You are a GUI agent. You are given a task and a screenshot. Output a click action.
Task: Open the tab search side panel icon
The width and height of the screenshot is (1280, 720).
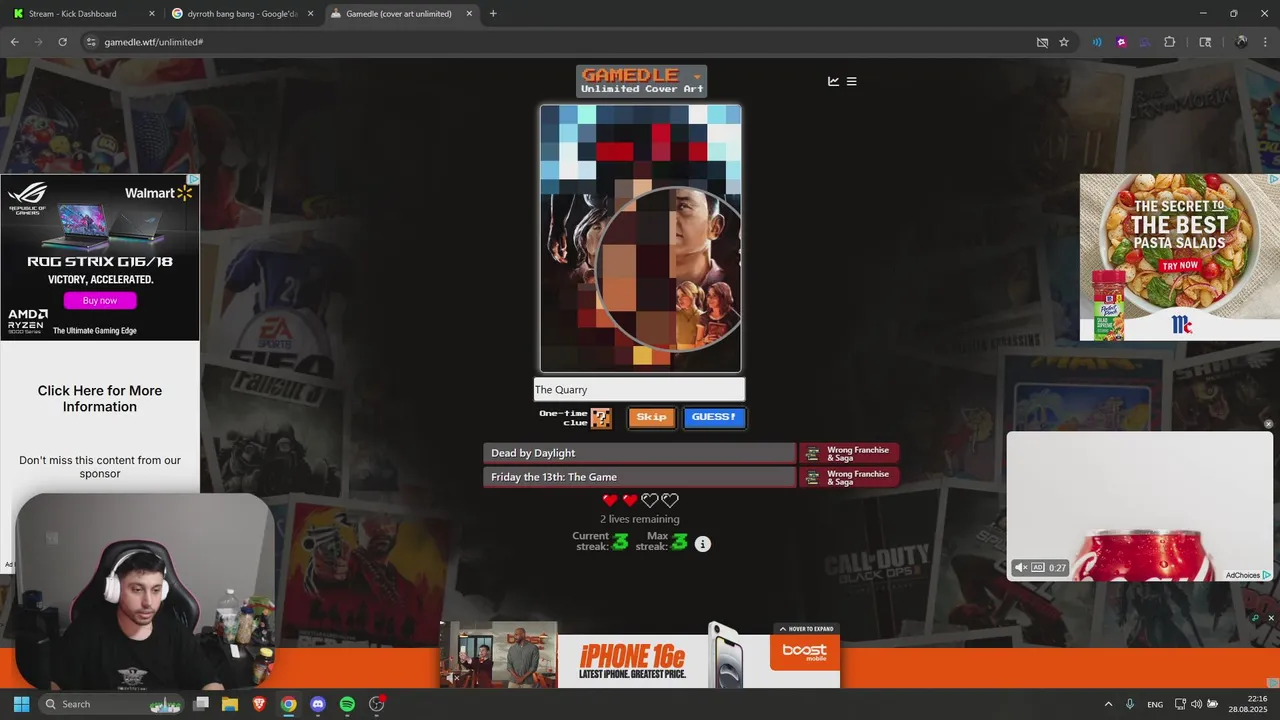(1205, 42)
